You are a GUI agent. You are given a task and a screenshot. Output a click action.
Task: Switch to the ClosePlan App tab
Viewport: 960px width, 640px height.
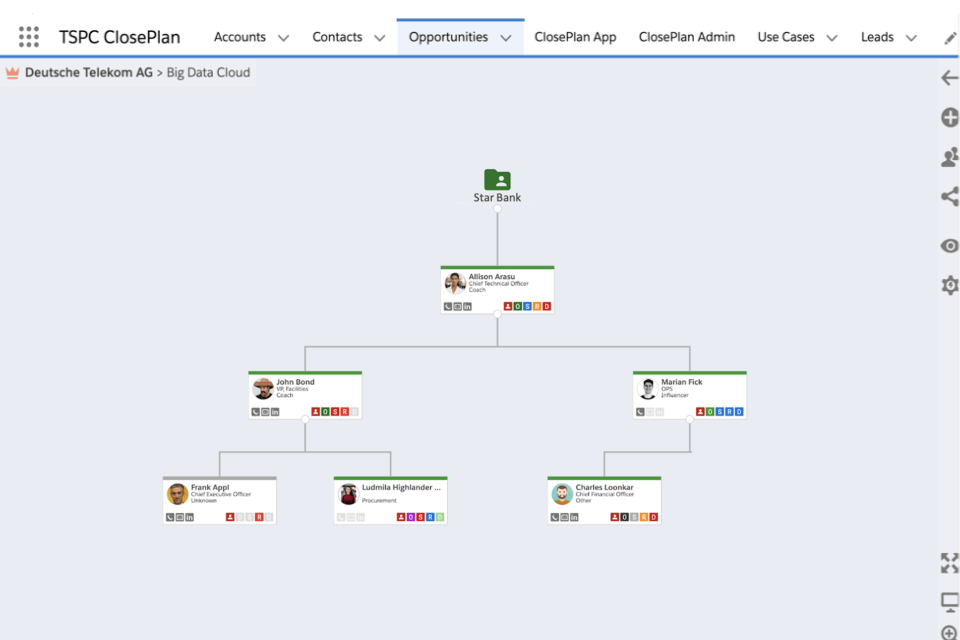(x=575, y=37)
